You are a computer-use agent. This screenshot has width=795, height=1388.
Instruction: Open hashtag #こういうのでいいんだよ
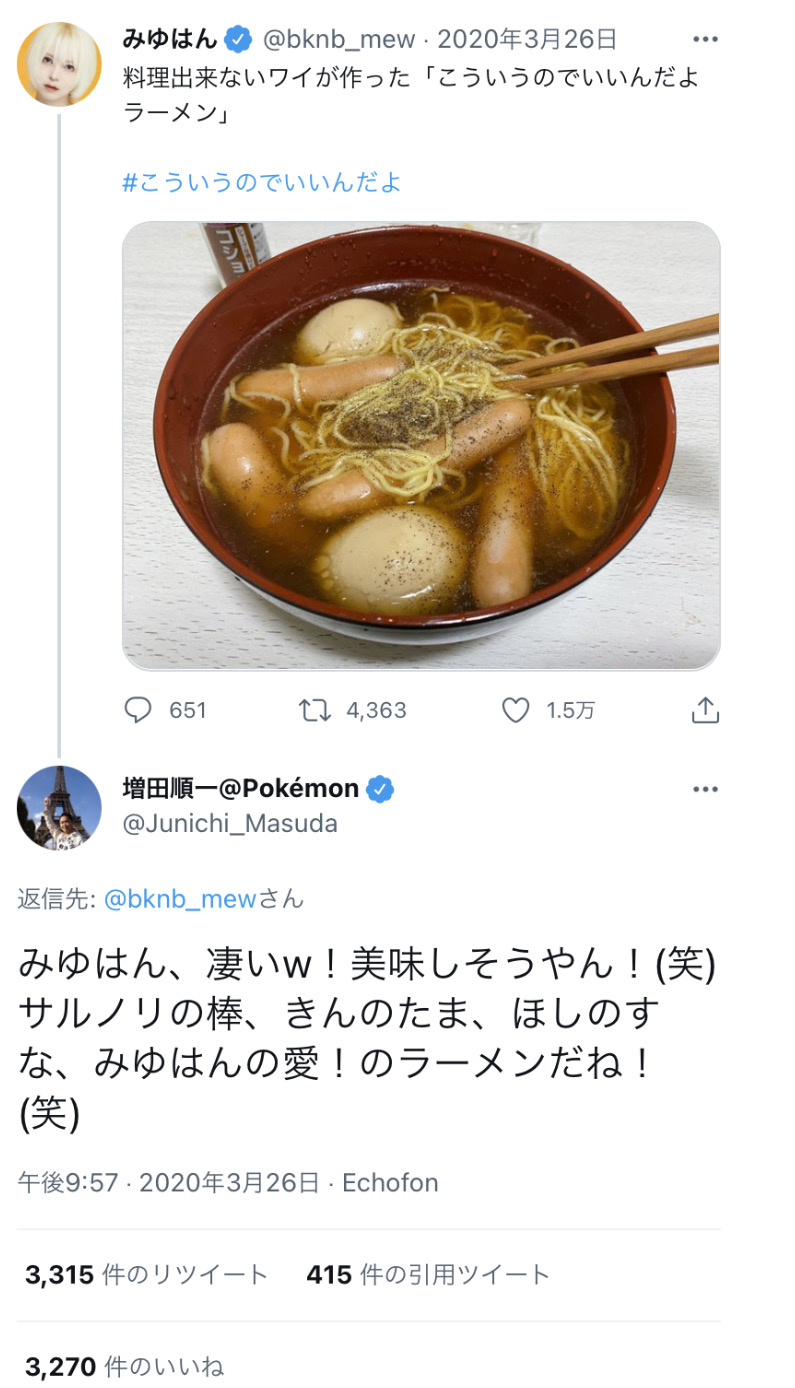click(x=262, y=182)
